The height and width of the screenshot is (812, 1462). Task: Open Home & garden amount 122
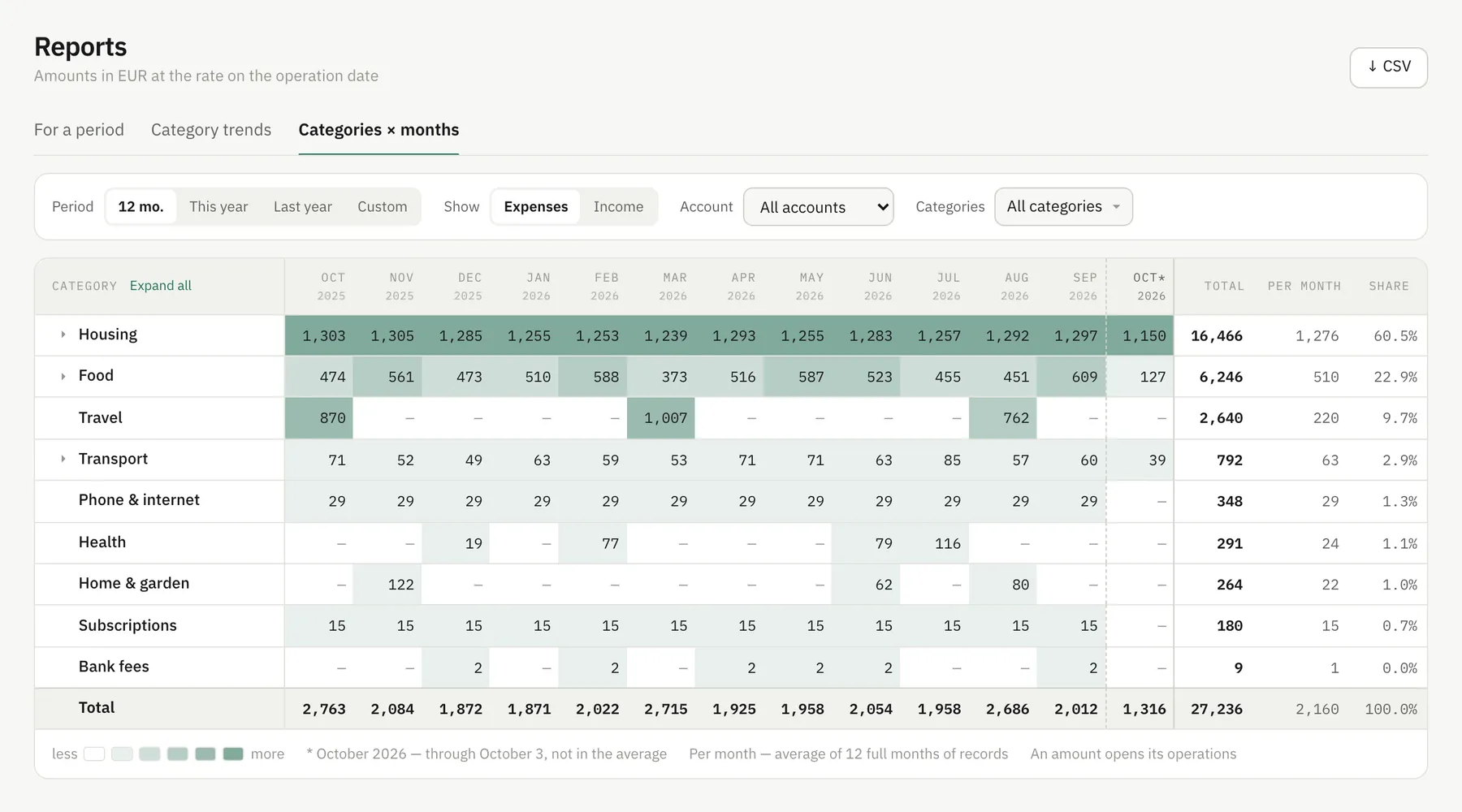click(x=387, y=585)
